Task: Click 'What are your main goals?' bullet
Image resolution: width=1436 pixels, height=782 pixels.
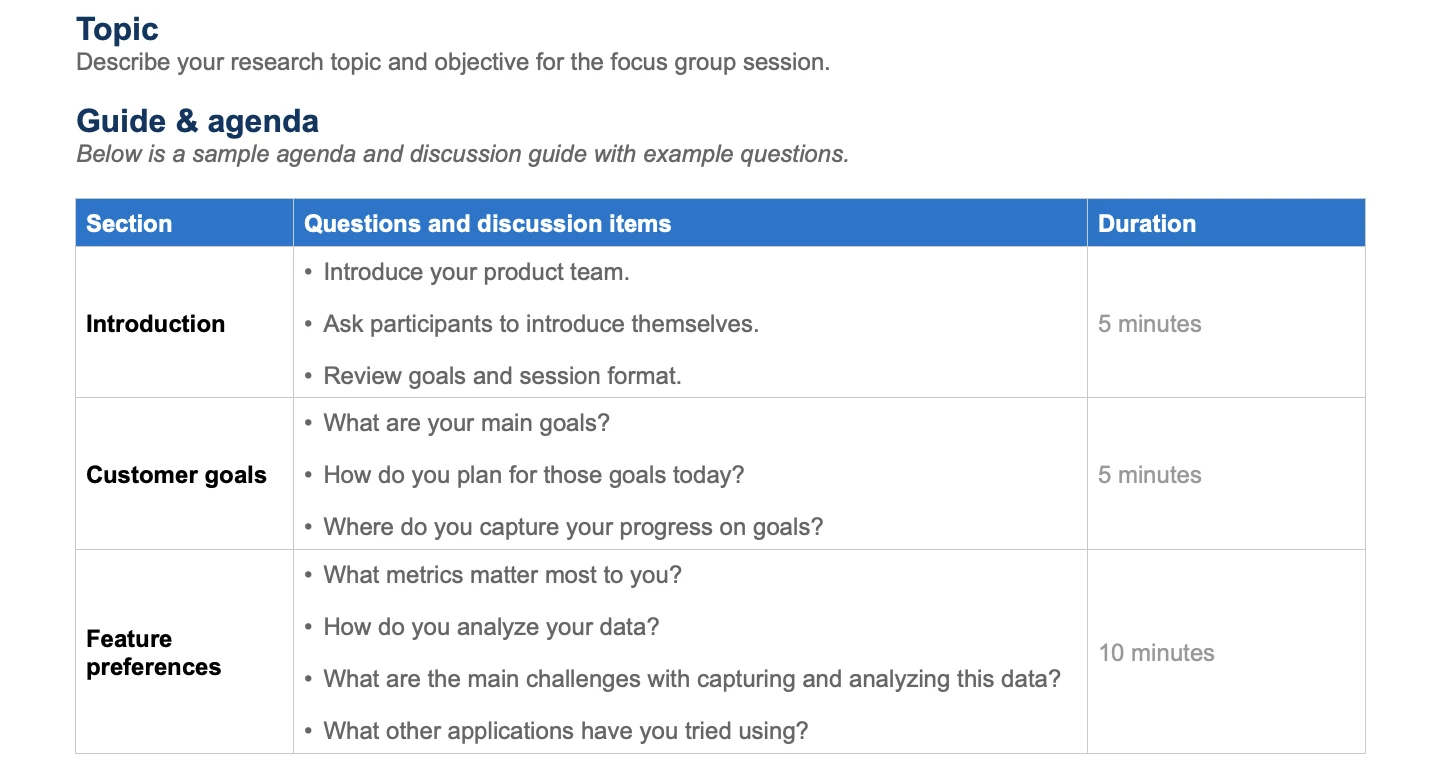Action: pos(466,423)
